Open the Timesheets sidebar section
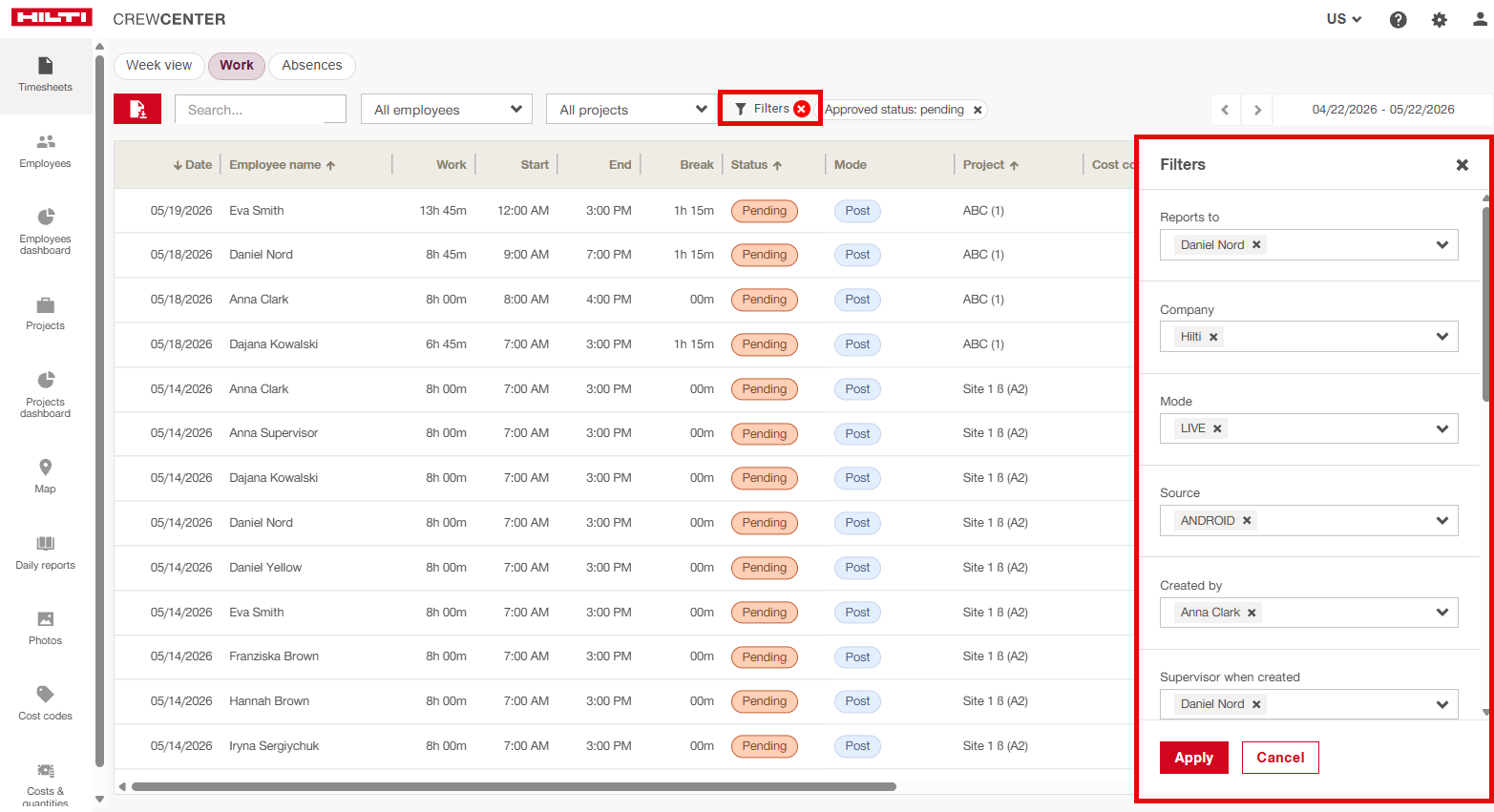The width and height of the screenshot is (1494, 812). point(46,75)
